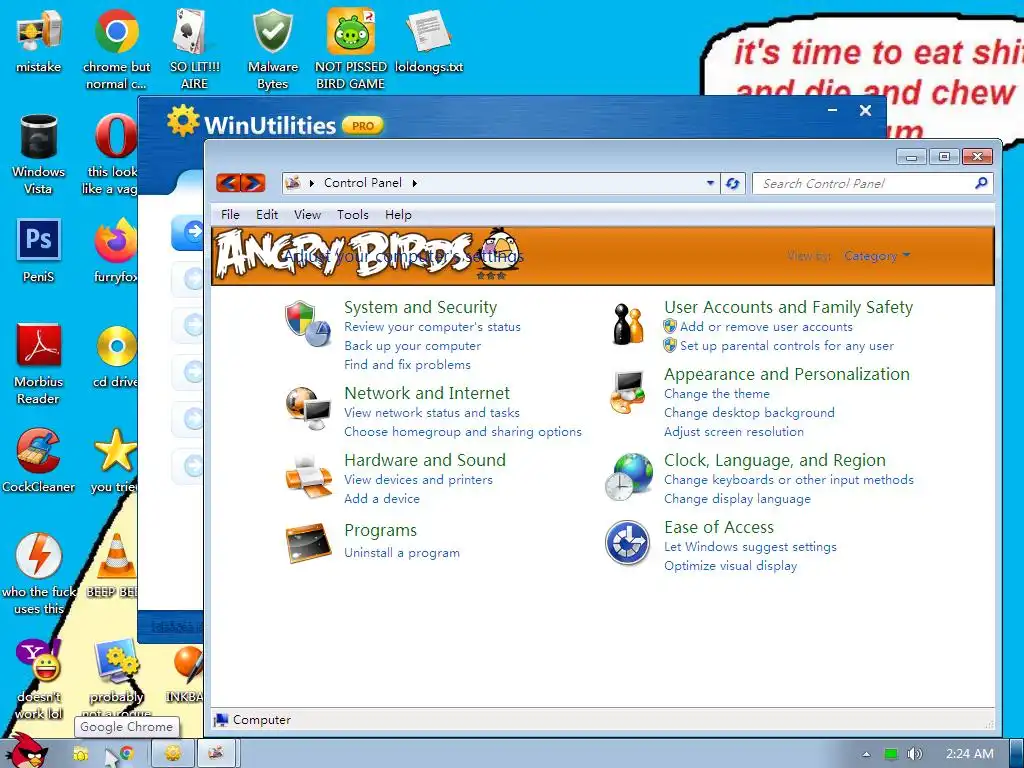Expand the arrow after Control Panel breadcrumb
Viewport: 1024px width, 768px height.
(x=415, y=184)
